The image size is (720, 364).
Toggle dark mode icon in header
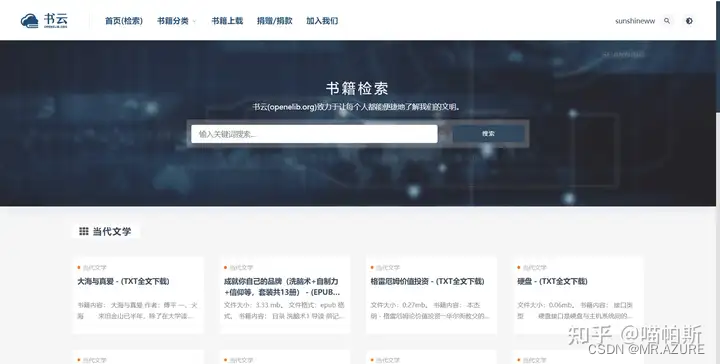(x=689, y=21)
